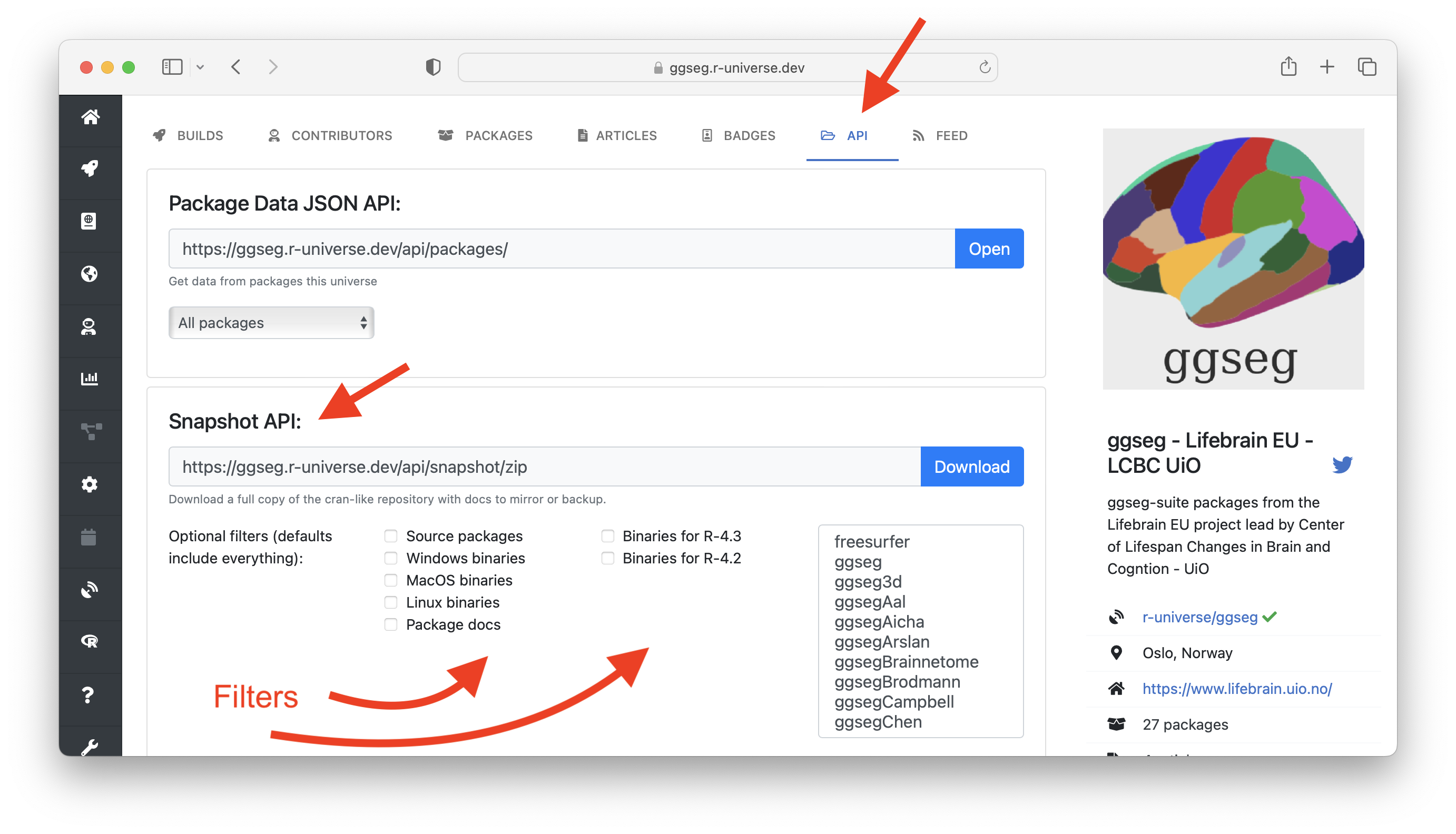Open the https://www.lifebrain.uio.no/ link
Screen dimensions: 1456x834
click(1237, 689)
